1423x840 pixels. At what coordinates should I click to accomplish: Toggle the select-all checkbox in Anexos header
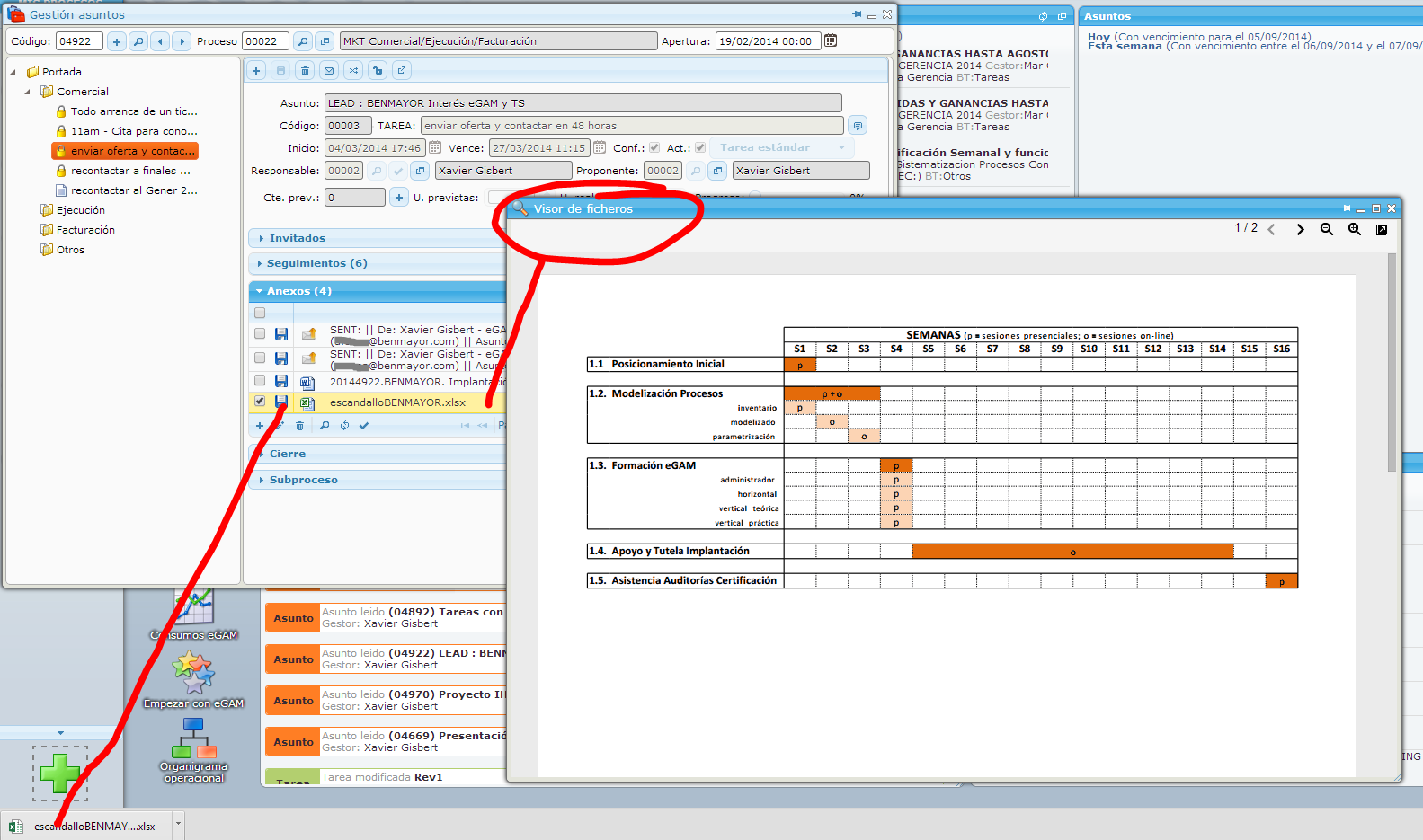[x=260, y=313]
